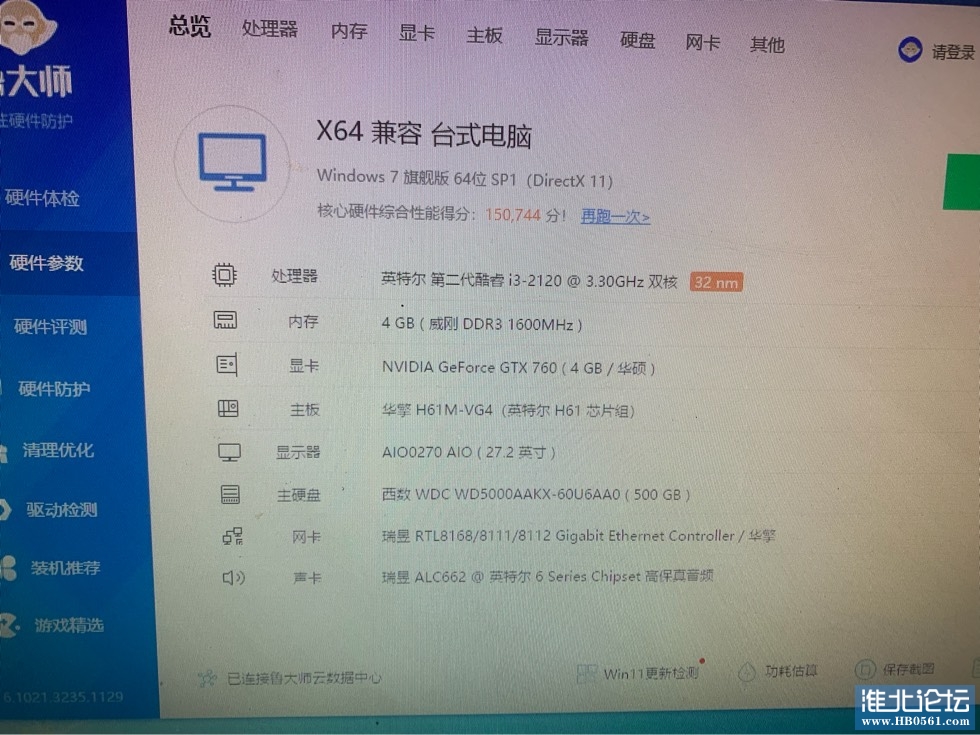Click the cloud data center status icon
Screen dimensions: 980x735
[x=207, y=678]
